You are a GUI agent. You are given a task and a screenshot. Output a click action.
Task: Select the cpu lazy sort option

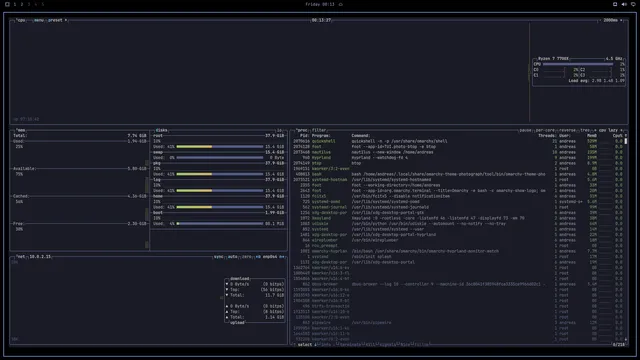click(608, 130)
